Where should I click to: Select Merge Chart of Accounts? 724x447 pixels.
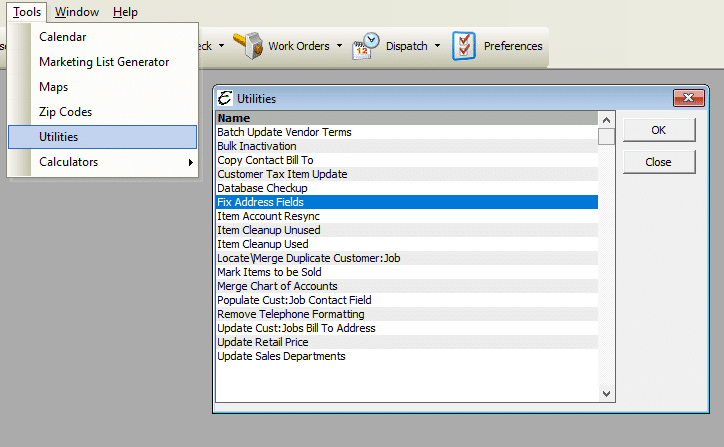[407, 286]
